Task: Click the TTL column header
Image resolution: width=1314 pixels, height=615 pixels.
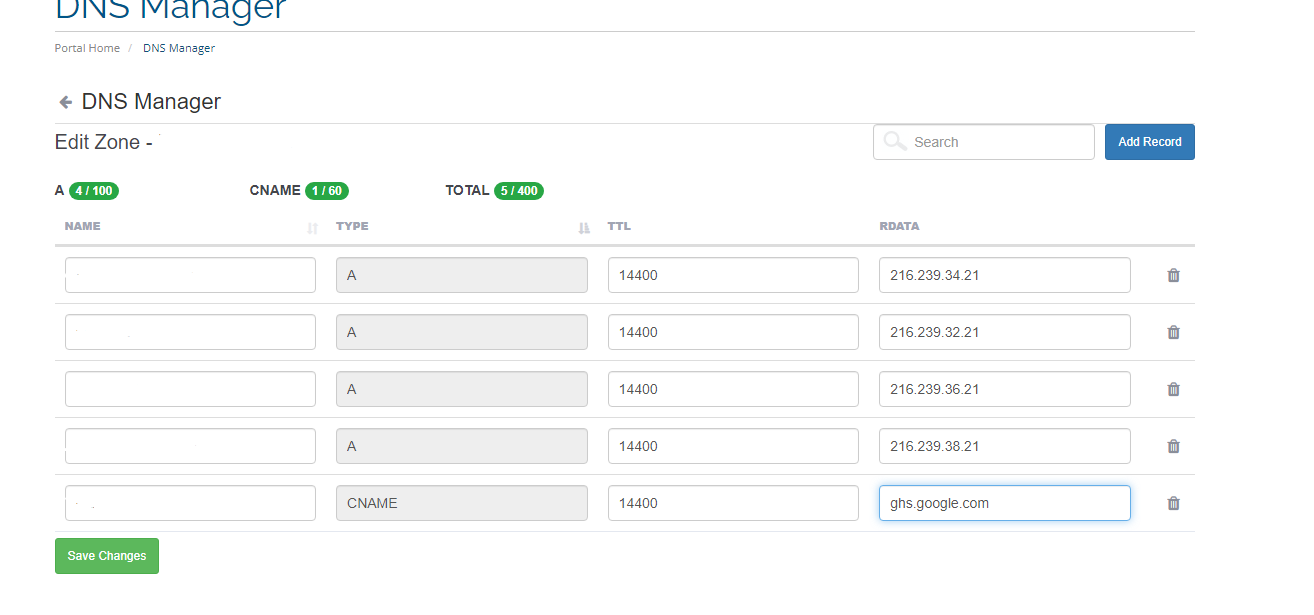Action: click(619, 226)
